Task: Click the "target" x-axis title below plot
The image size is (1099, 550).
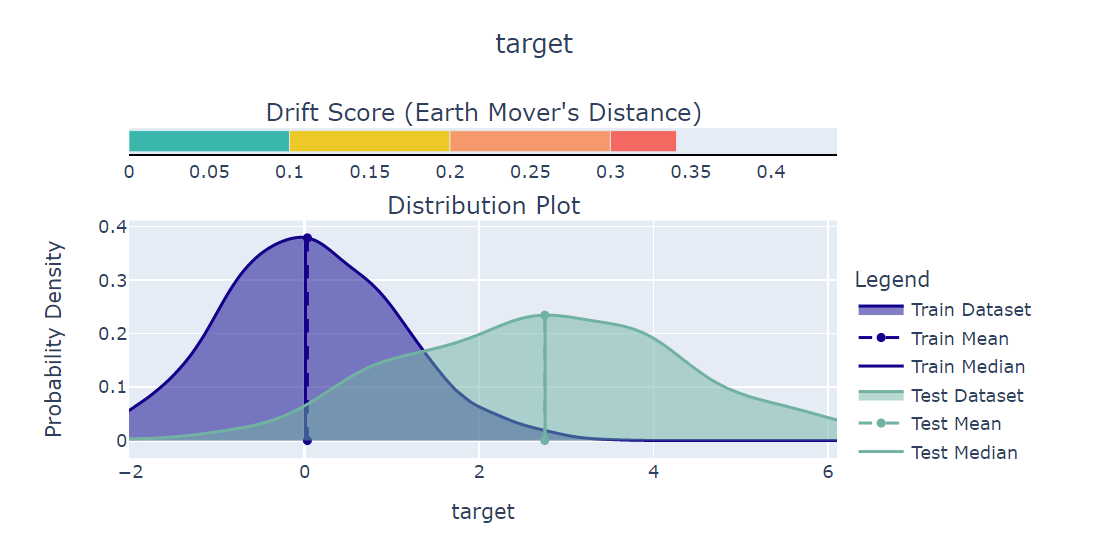Action: pyautogui.click(x=483, y=512)
